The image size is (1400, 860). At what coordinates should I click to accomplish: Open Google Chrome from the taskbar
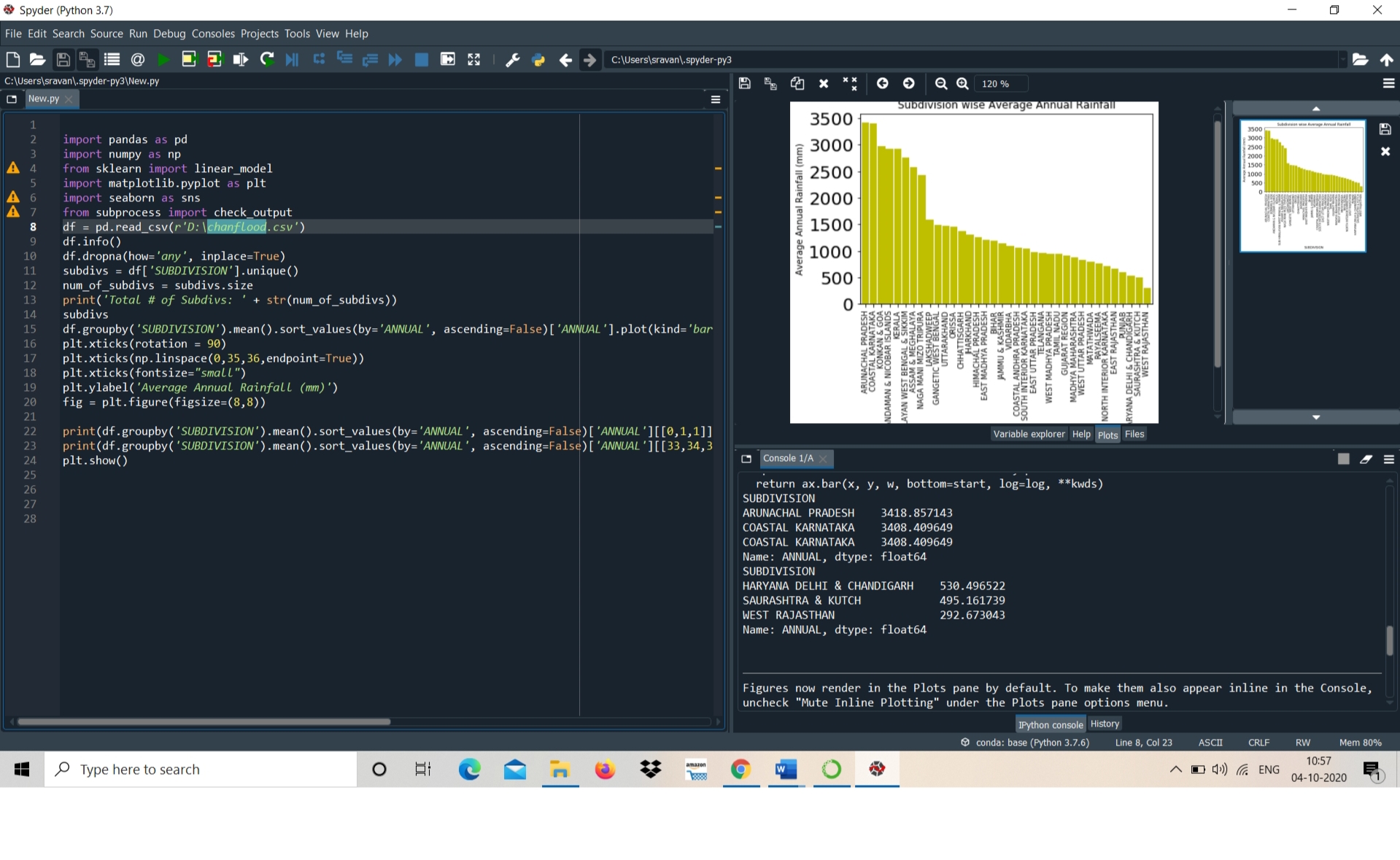pyautogui.click(x=740, y=770)
